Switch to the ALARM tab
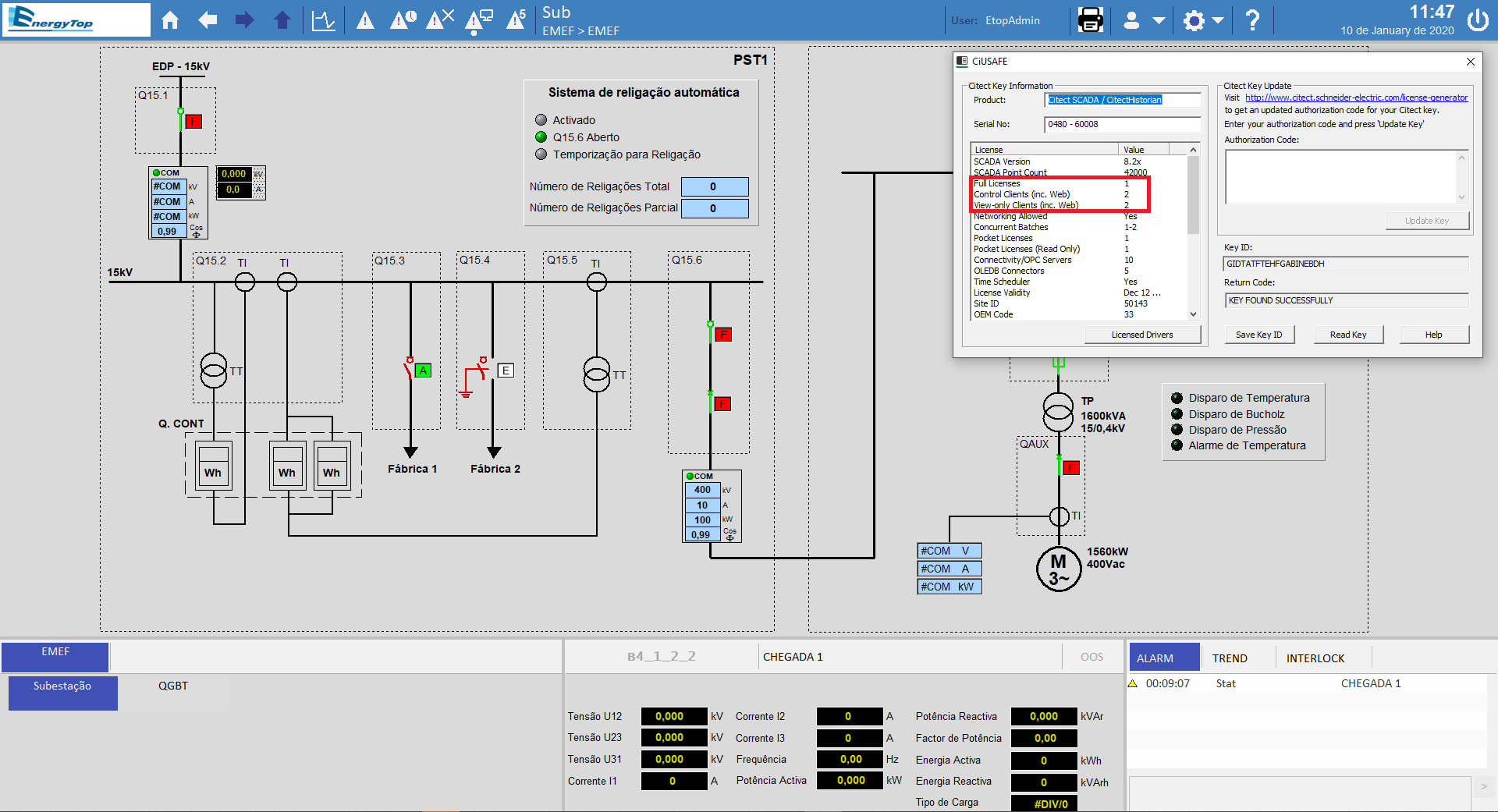 click(x=1164, y=658)
